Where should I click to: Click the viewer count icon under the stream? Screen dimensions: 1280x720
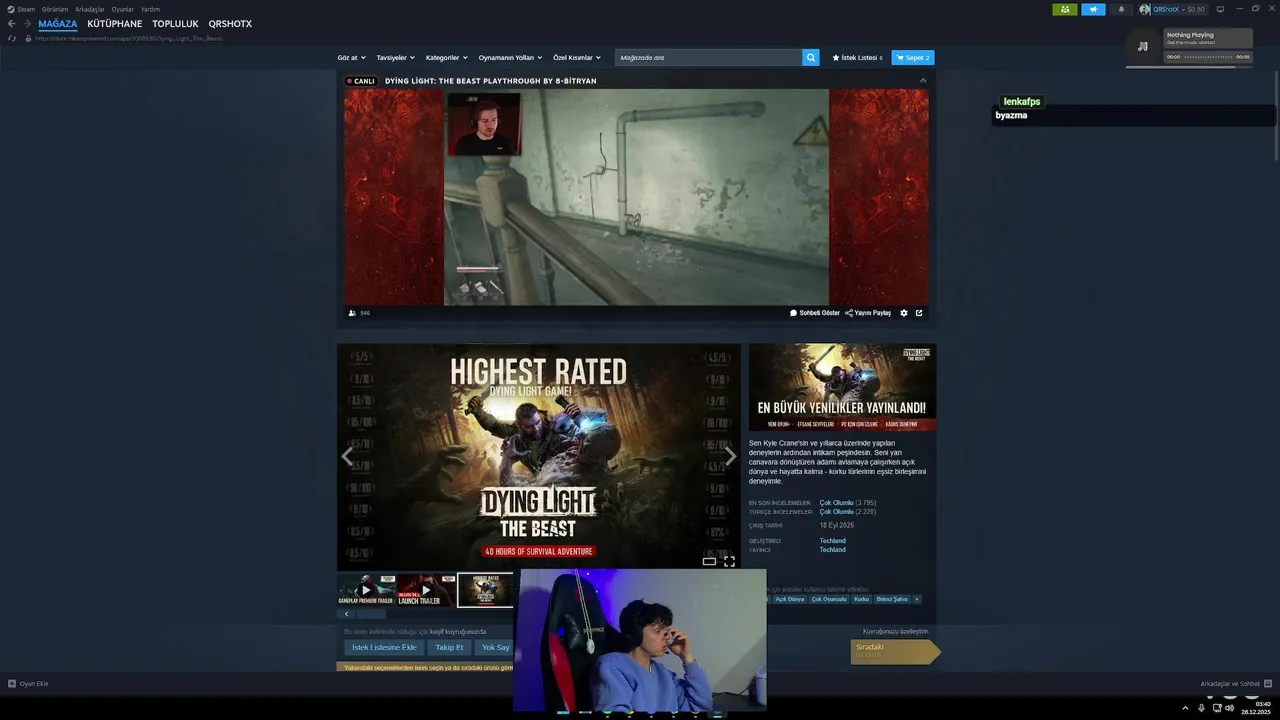pos(352,313)
